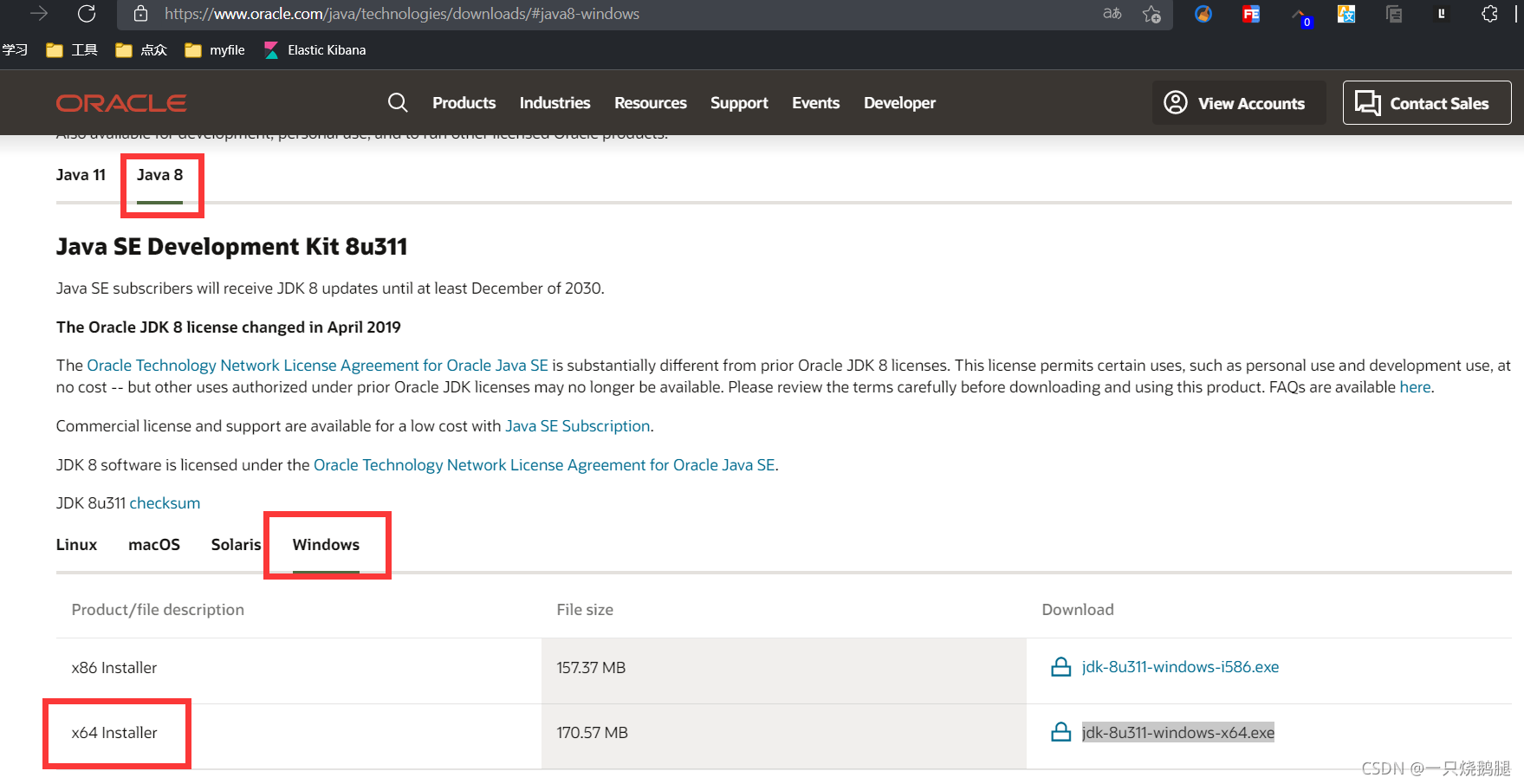This screenshot has width=1524, height=784.
Task: Click the Contact Sales button
Action: (1427, 103)
